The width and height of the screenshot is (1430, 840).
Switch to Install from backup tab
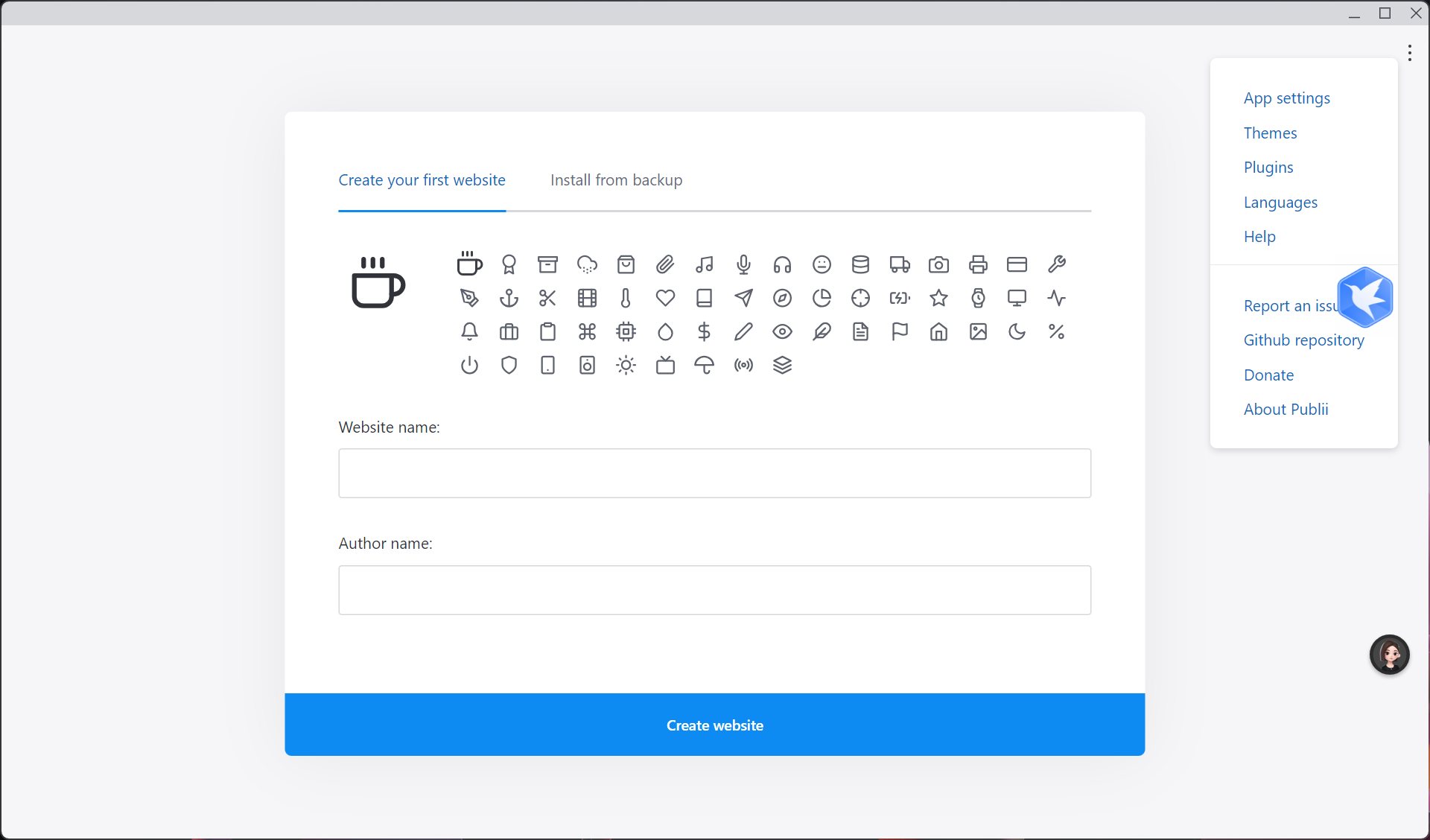click(616, 180)
